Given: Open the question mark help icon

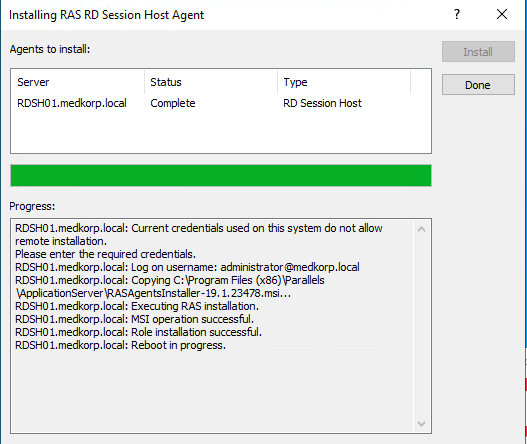Looking at the screenshot, I should pyautogui.click(x=457, y=14).
